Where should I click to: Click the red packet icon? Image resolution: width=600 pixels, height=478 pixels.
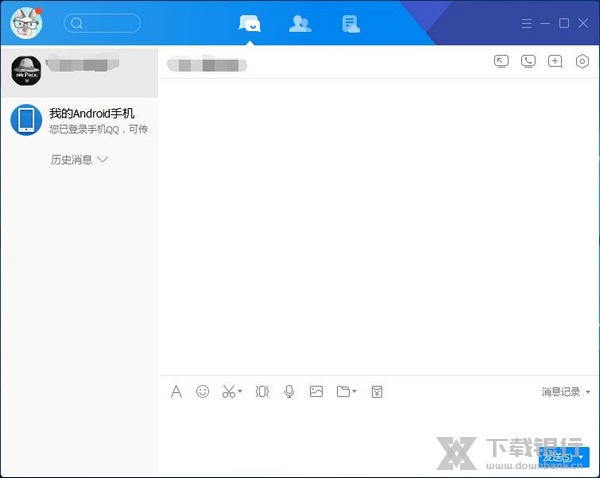(x=377, y=392)
